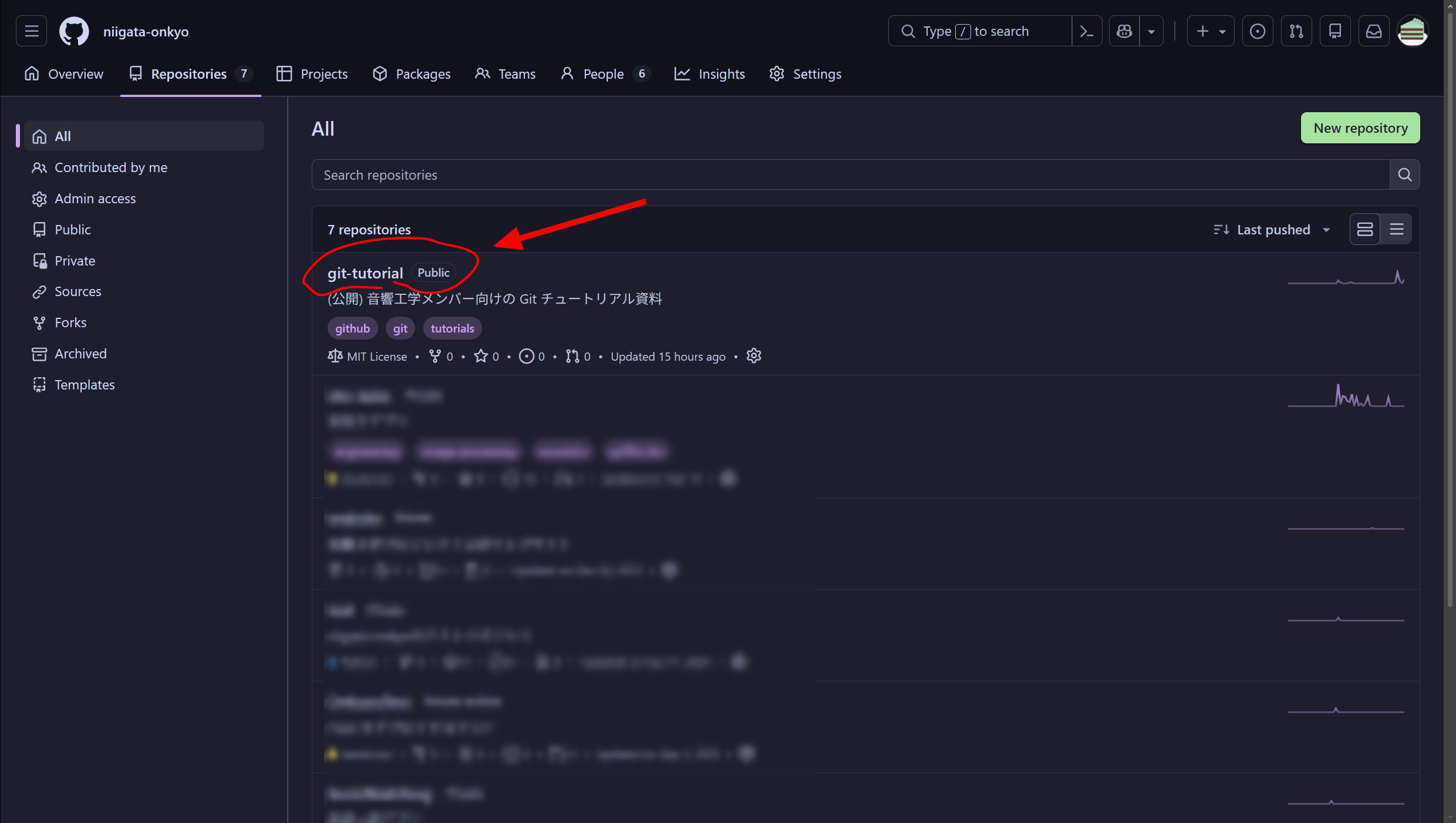Image resolution: width=1456 pixels, height=823 pixels.
Task: Click the 7 repositories count heading
Action: tap(369, 230)
